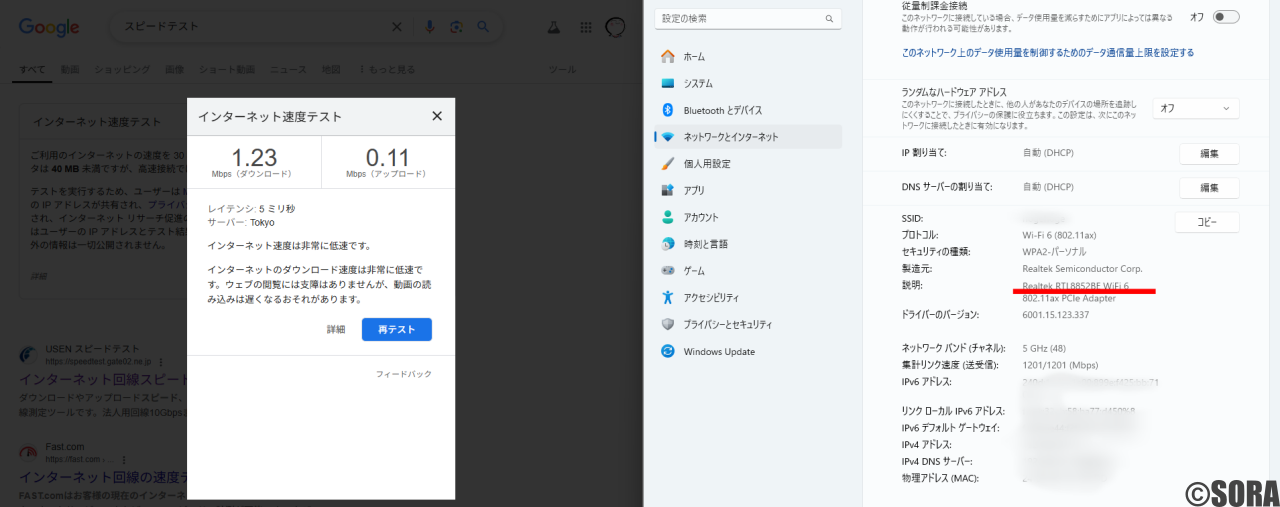Switch to the 動画 search tab
The image size is (1280, 507).
click(x=70, y=69)
